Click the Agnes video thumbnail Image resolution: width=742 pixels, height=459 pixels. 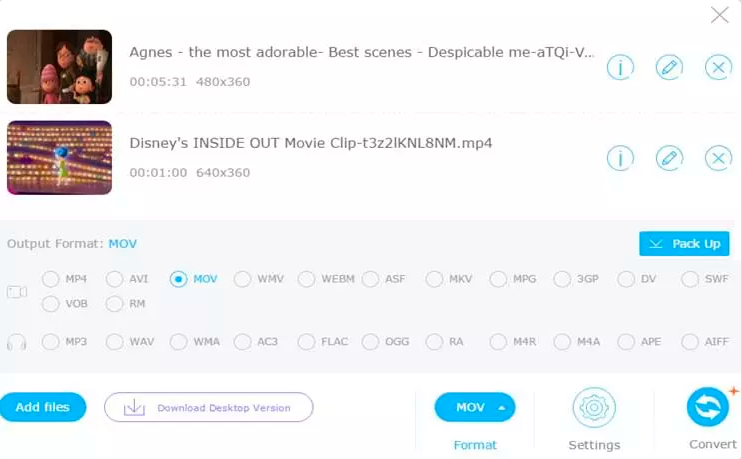pyautogui.click(x=59, y=67)
